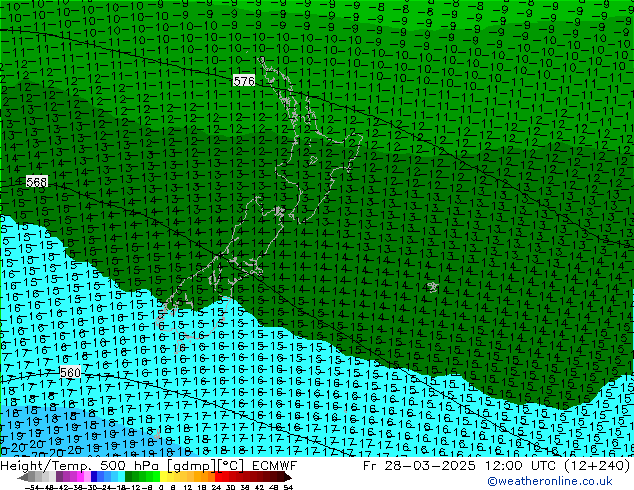Click the temperature color scale legend bar
Image resolution: width=634 pixels, height=490 pixels.
(155, 477)
